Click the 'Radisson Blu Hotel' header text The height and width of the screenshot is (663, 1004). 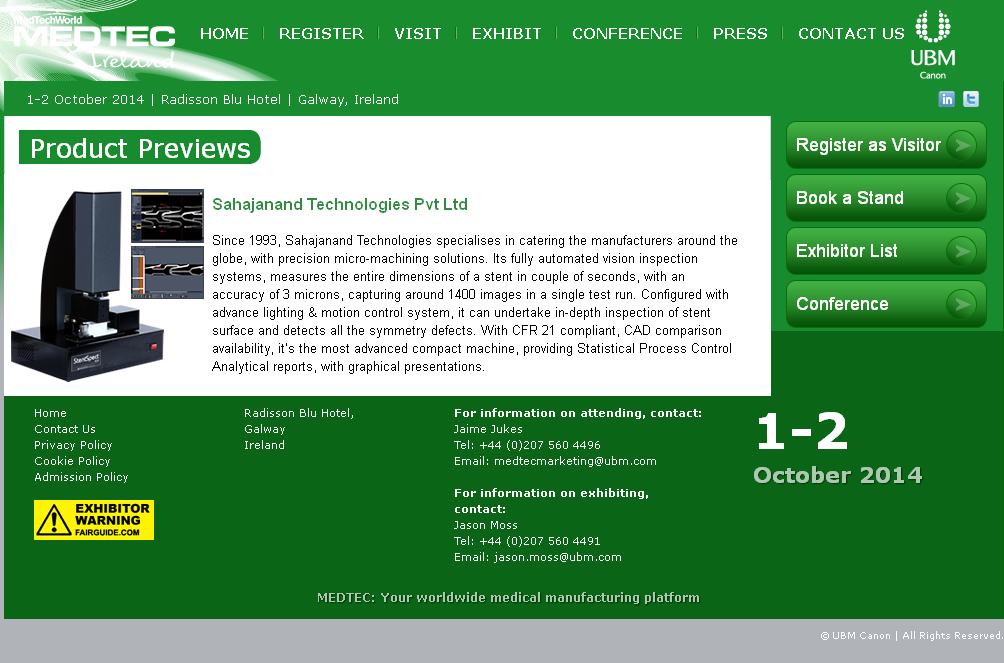pos(221,99)
